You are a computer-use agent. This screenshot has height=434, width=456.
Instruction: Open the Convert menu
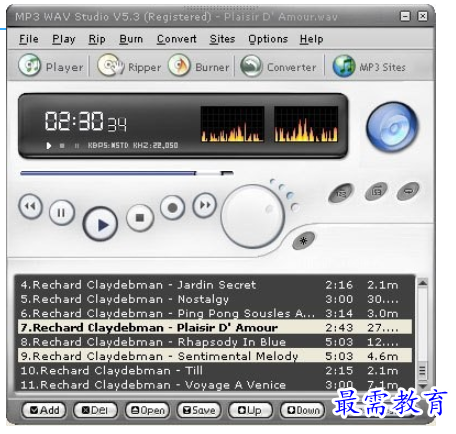(177, 39)
